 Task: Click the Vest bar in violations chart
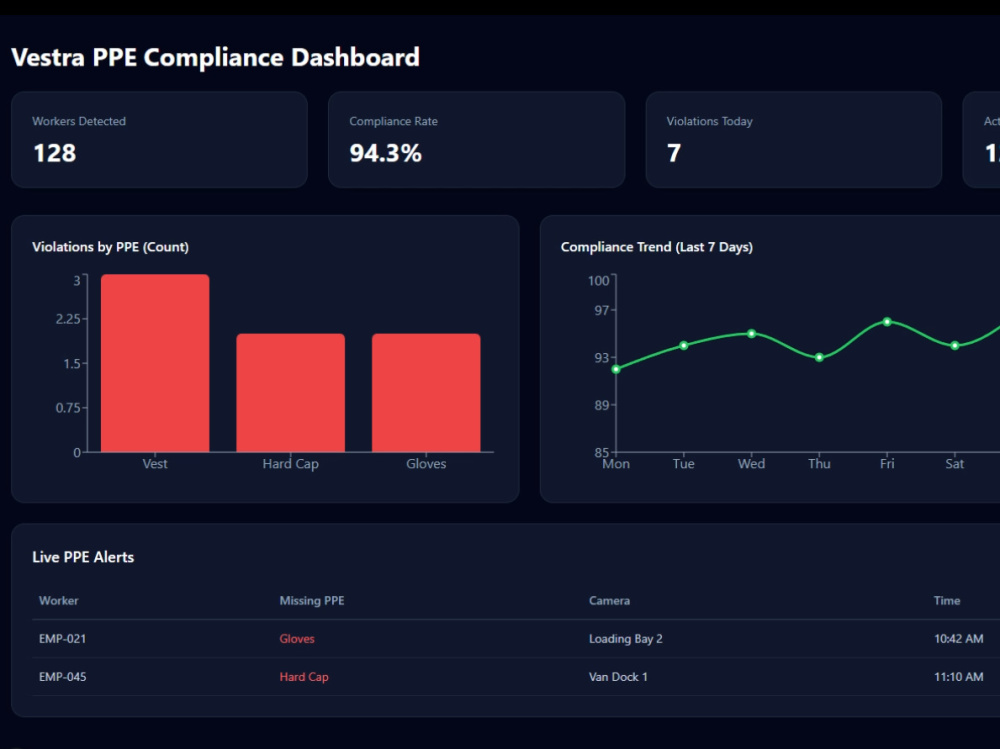pos(155,363)
